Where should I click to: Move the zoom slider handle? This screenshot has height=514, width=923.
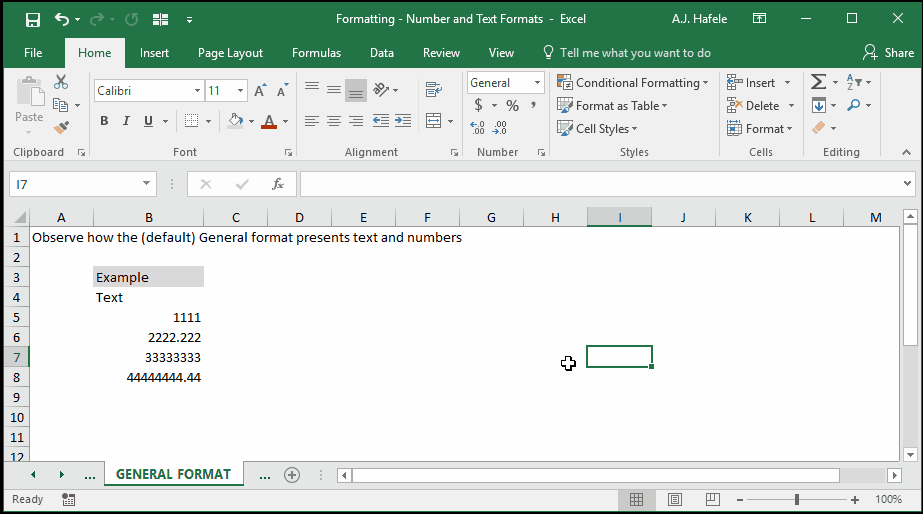[x=796, y=499]
